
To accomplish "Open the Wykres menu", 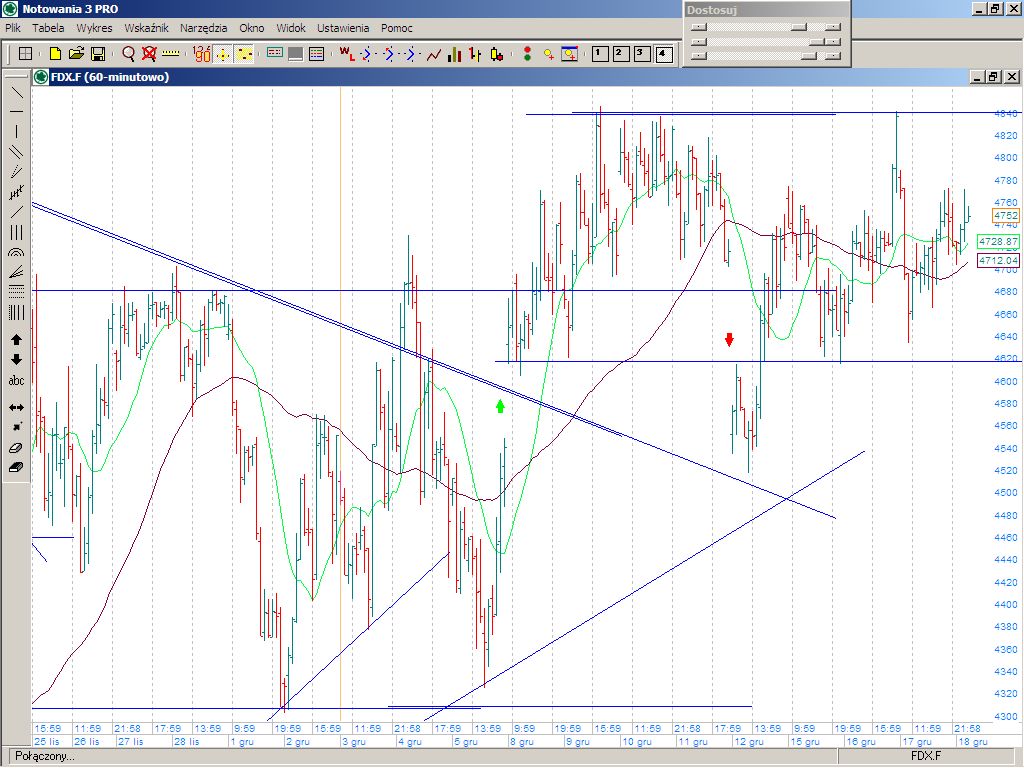I will [x=94, y=28].
